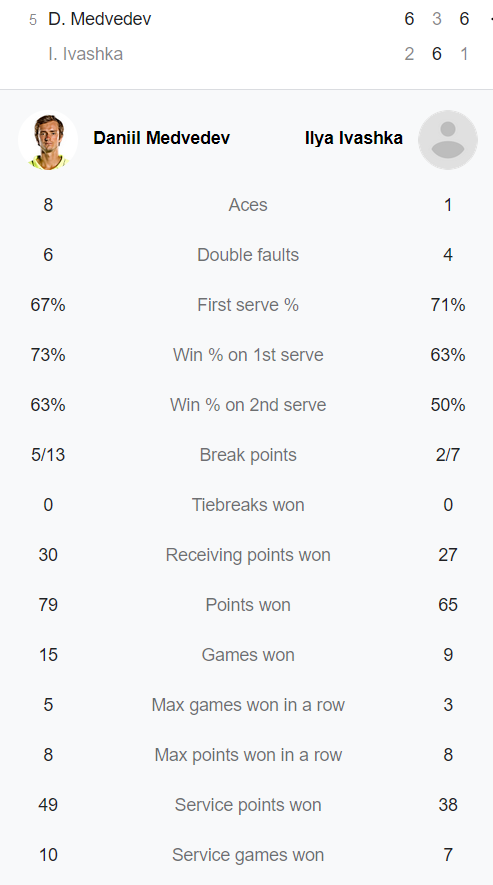Viewport: 493px width, 885px height.
Task: Click the Aces stat label
Action: 248,204
